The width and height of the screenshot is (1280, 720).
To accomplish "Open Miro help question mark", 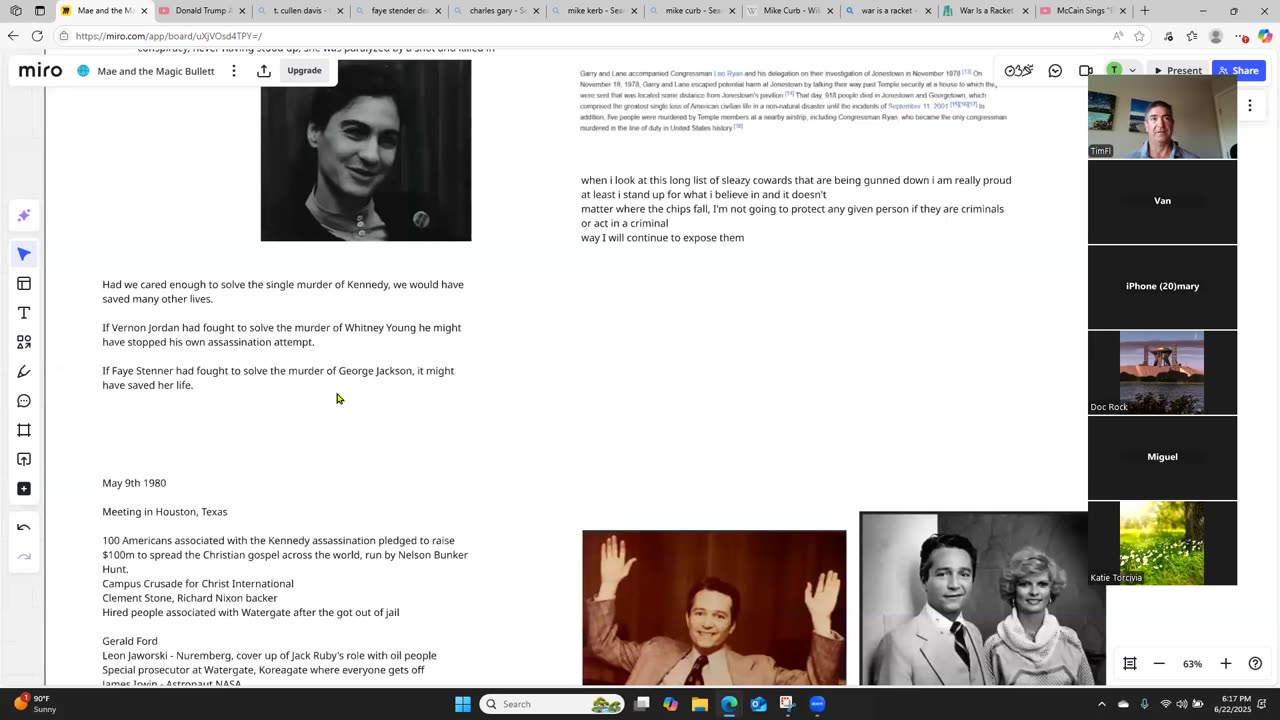I will pos(1255,664).
